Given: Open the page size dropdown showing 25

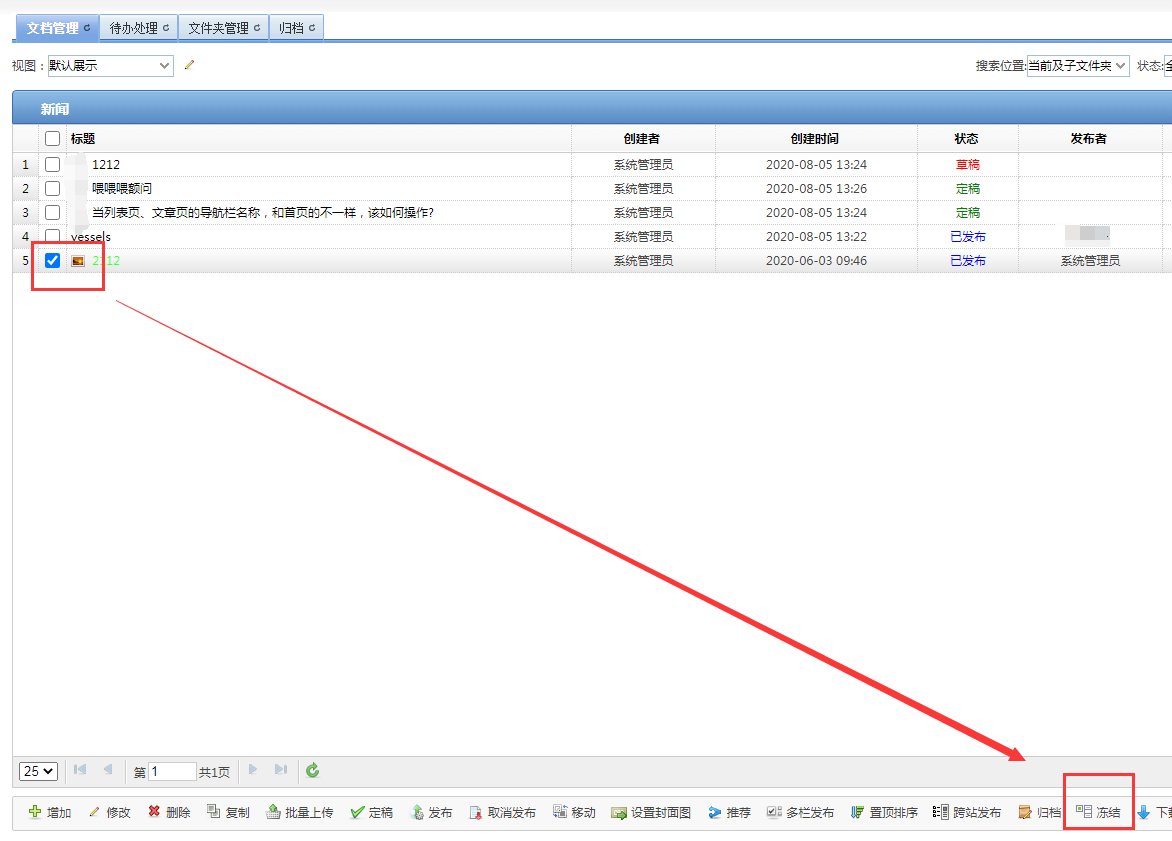Looking at the screenshot, I should tap(39, 771).
